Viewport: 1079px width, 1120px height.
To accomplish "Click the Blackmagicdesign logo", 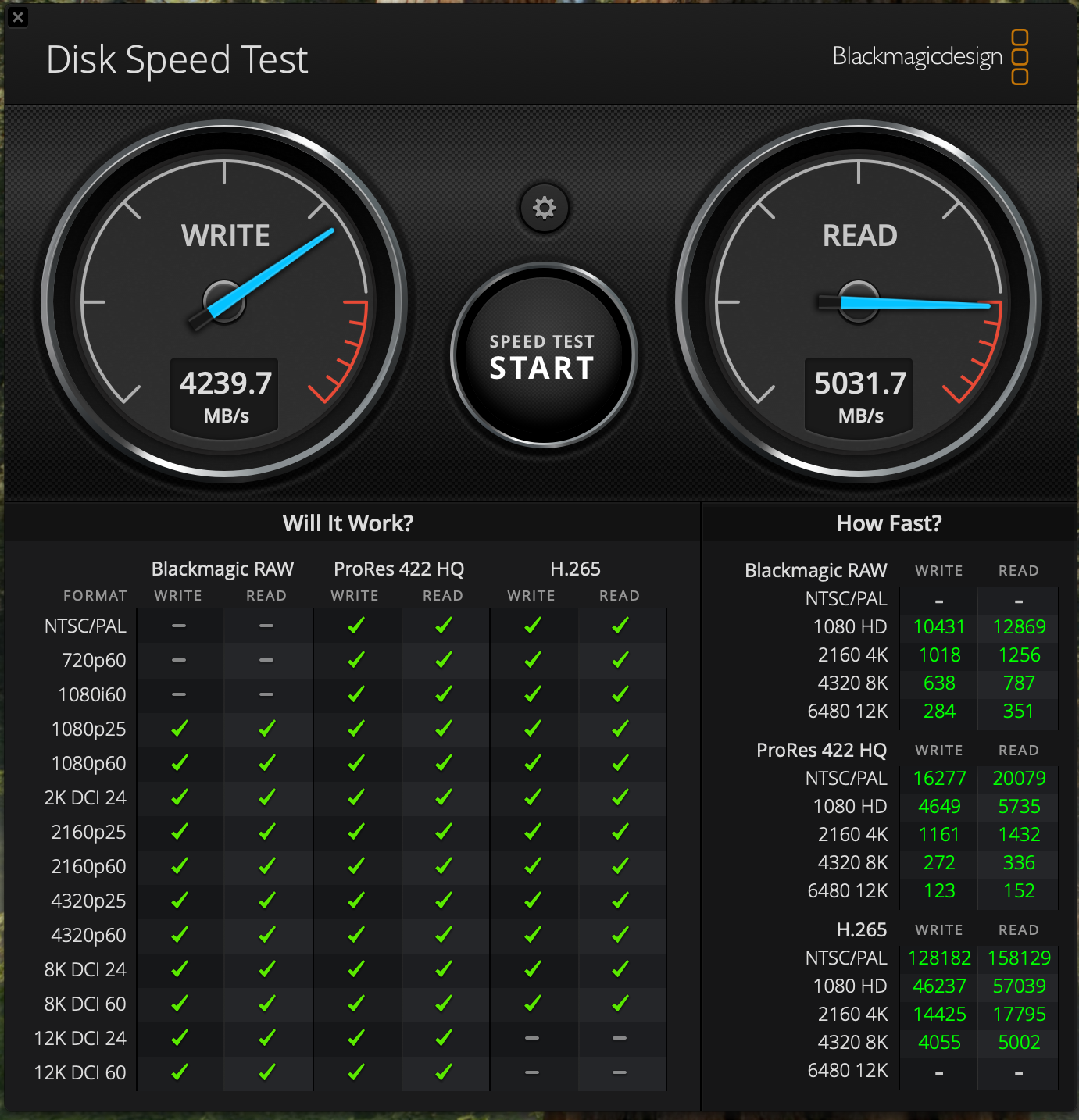I will (x=930, y=56).
